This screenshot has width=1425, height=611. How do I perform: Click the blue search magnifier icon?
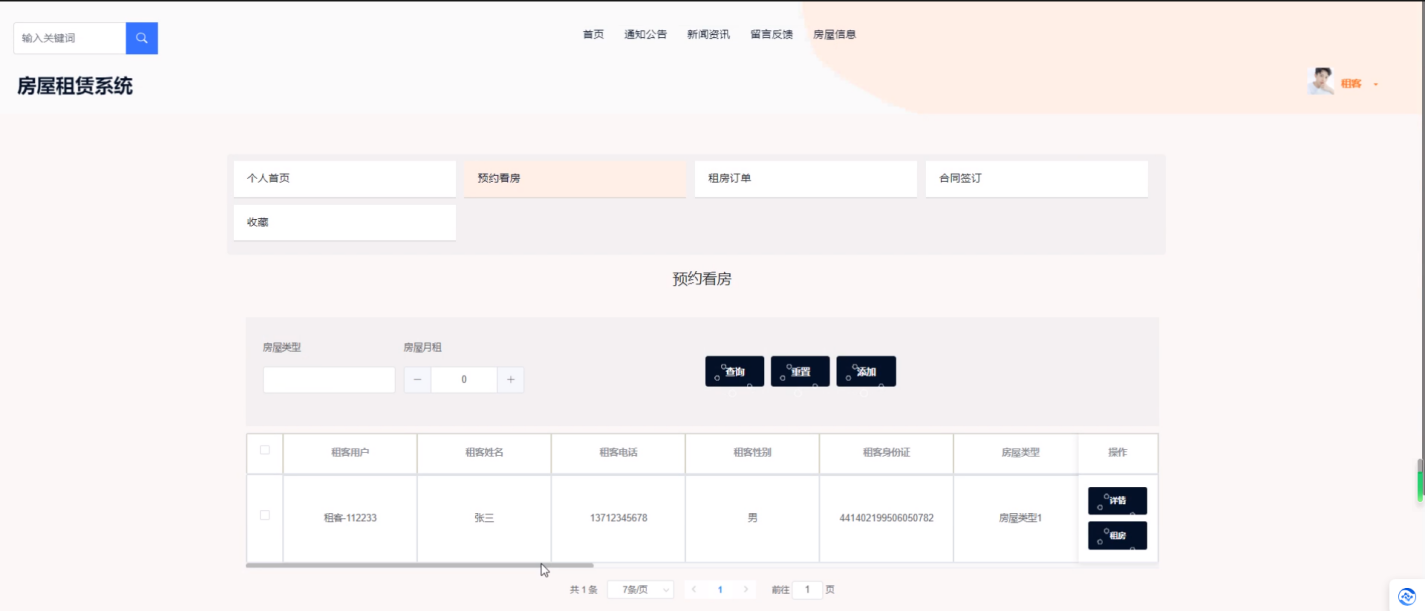(x=142, y=38)
